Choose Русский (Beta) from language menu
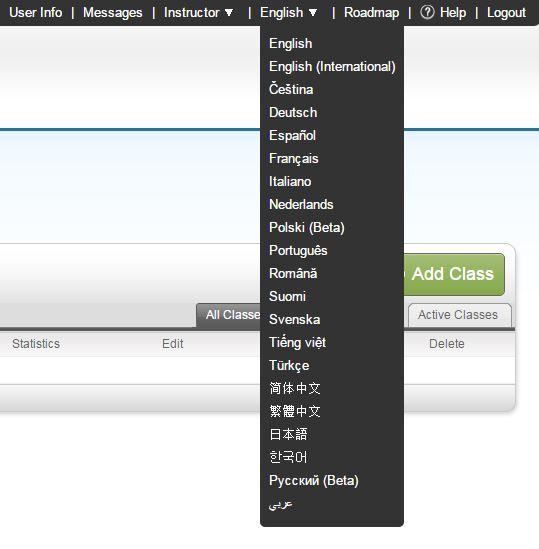539x549 pixels. 314,480
